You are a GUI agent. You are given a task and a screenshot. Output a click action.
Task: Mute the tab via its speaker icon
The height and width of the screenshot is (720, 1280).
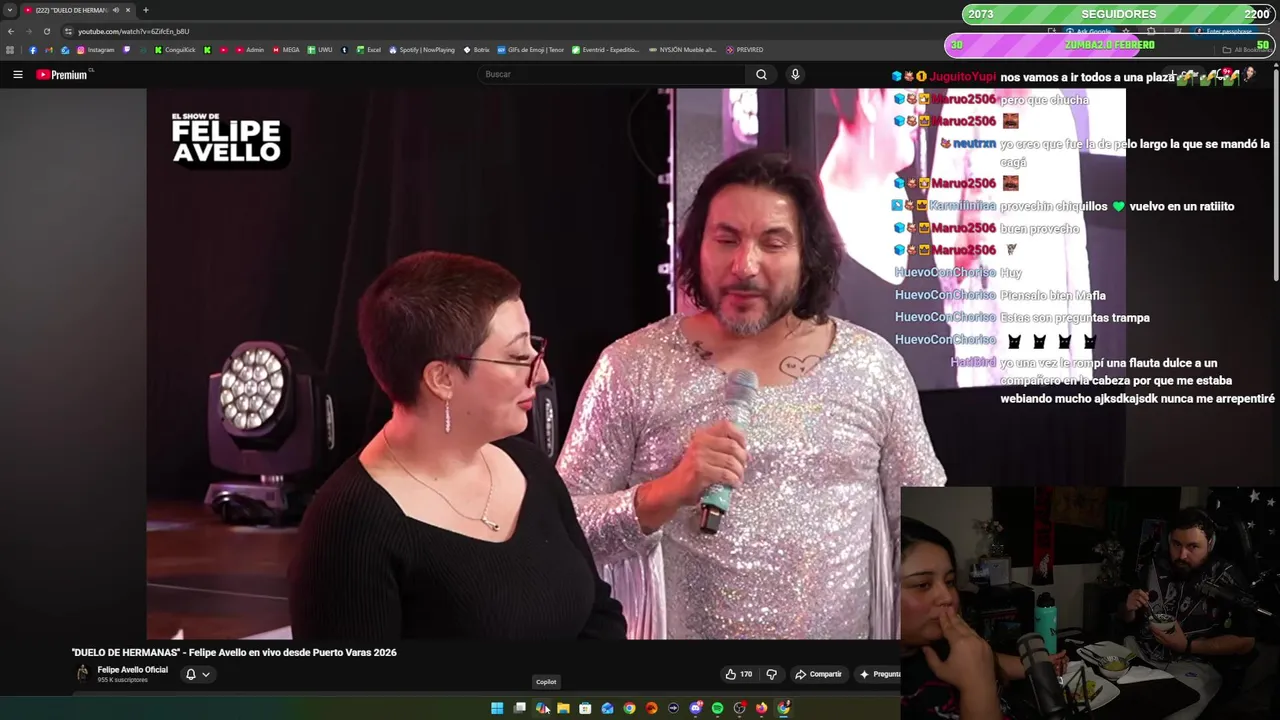point(116,10)
